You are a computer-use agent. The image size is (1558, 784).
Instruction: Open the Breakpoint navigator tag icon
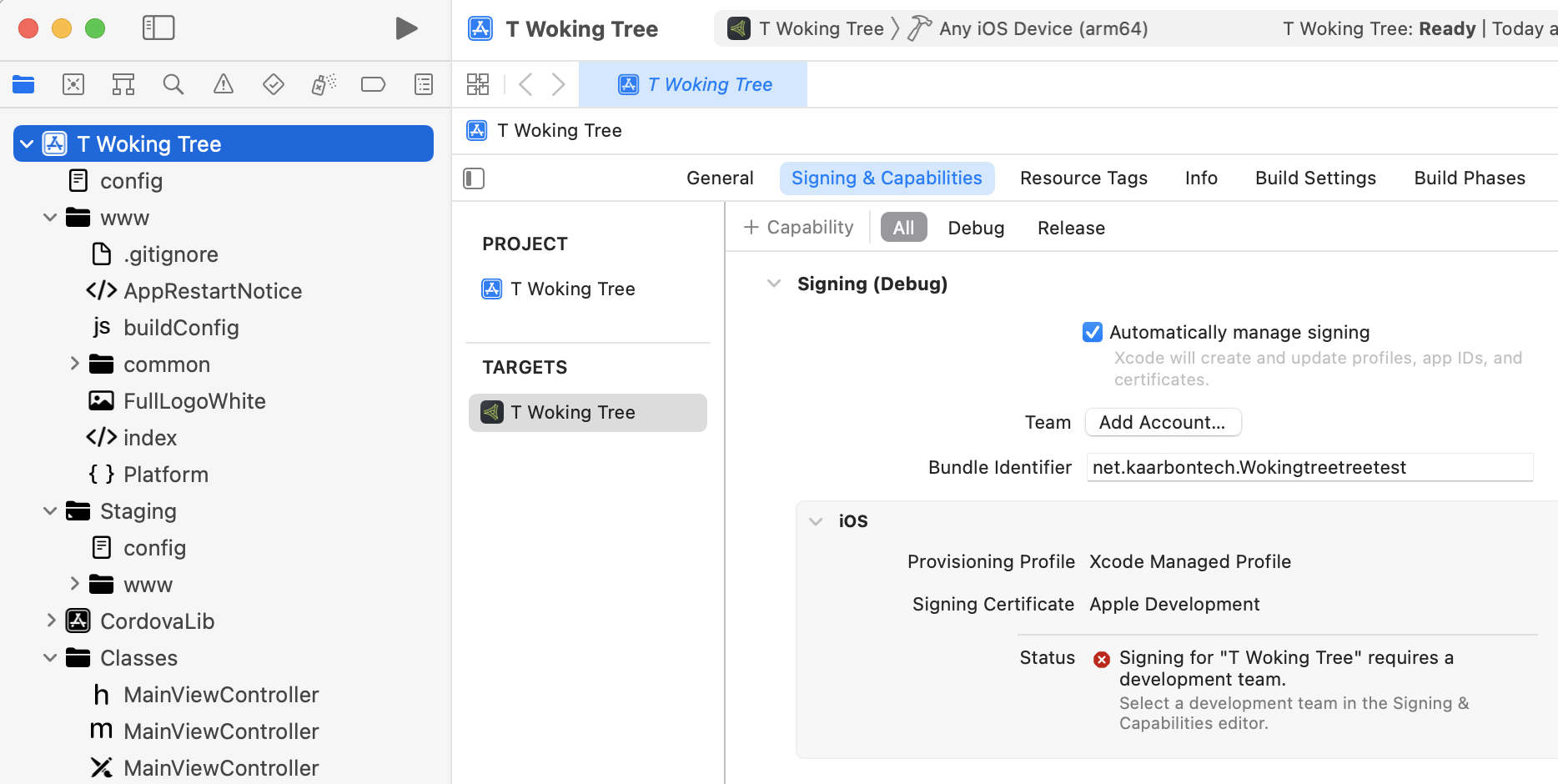[x=373, y=83]
